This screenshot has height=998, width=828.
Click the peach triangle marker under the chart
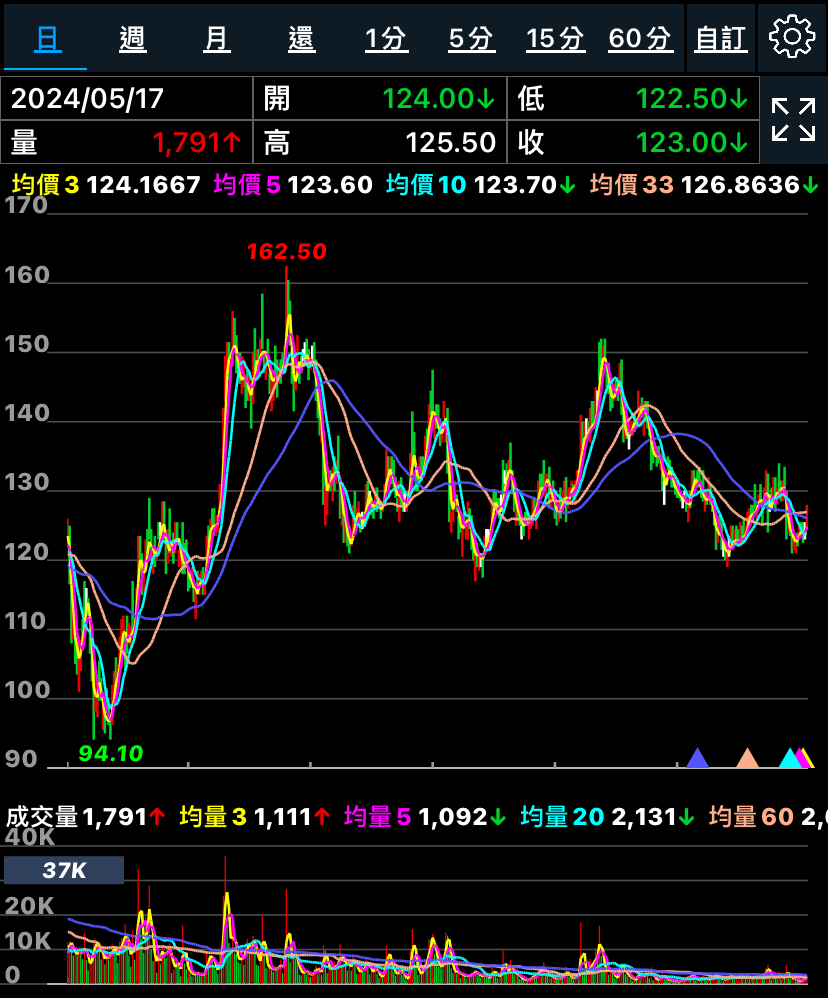pyautogui.click(x=747, y=758)
